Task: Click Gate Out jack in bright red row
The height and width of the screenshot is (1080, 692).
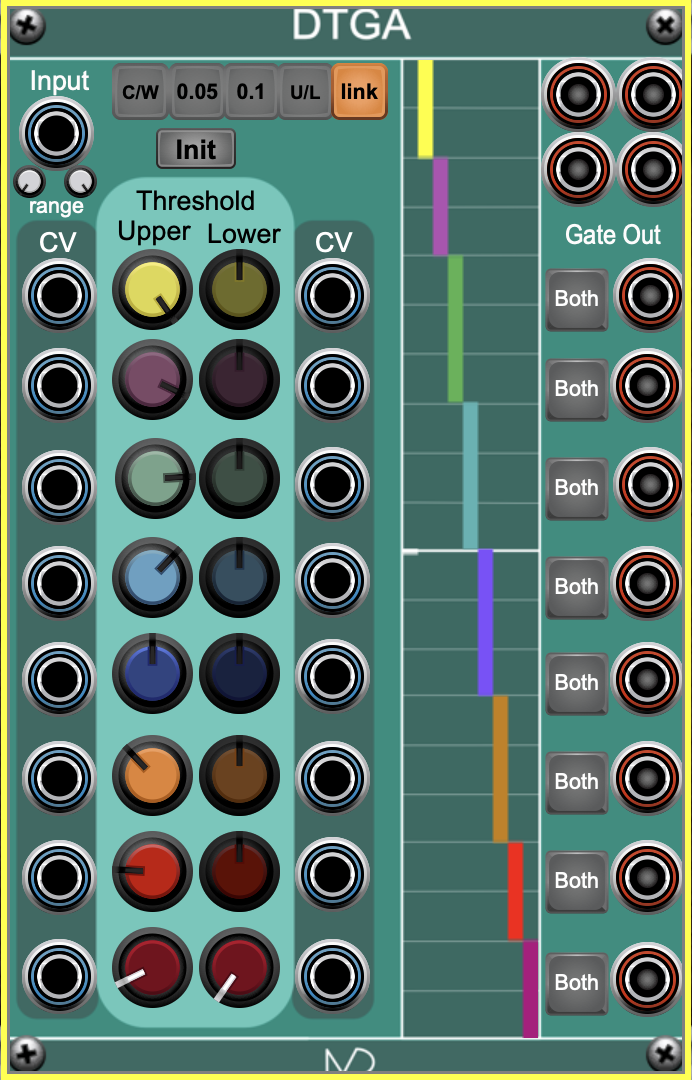Action: click(648, 877)
